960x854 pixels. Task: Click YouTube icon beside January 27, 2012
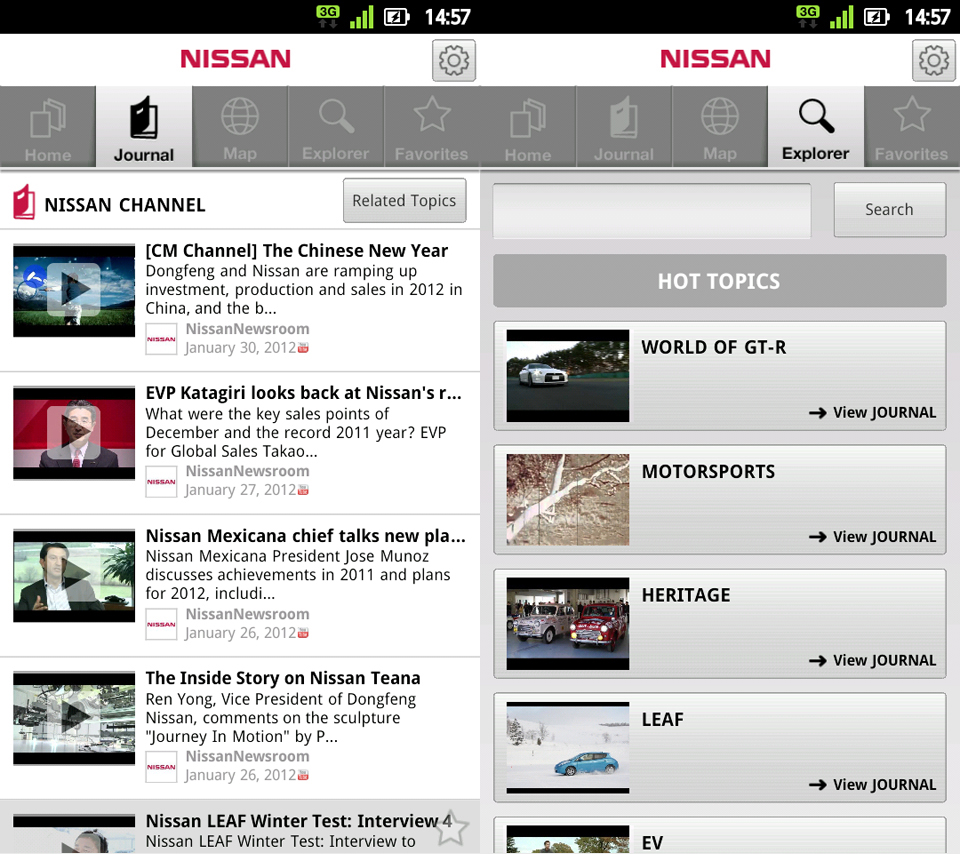click(x=303, y=490)
